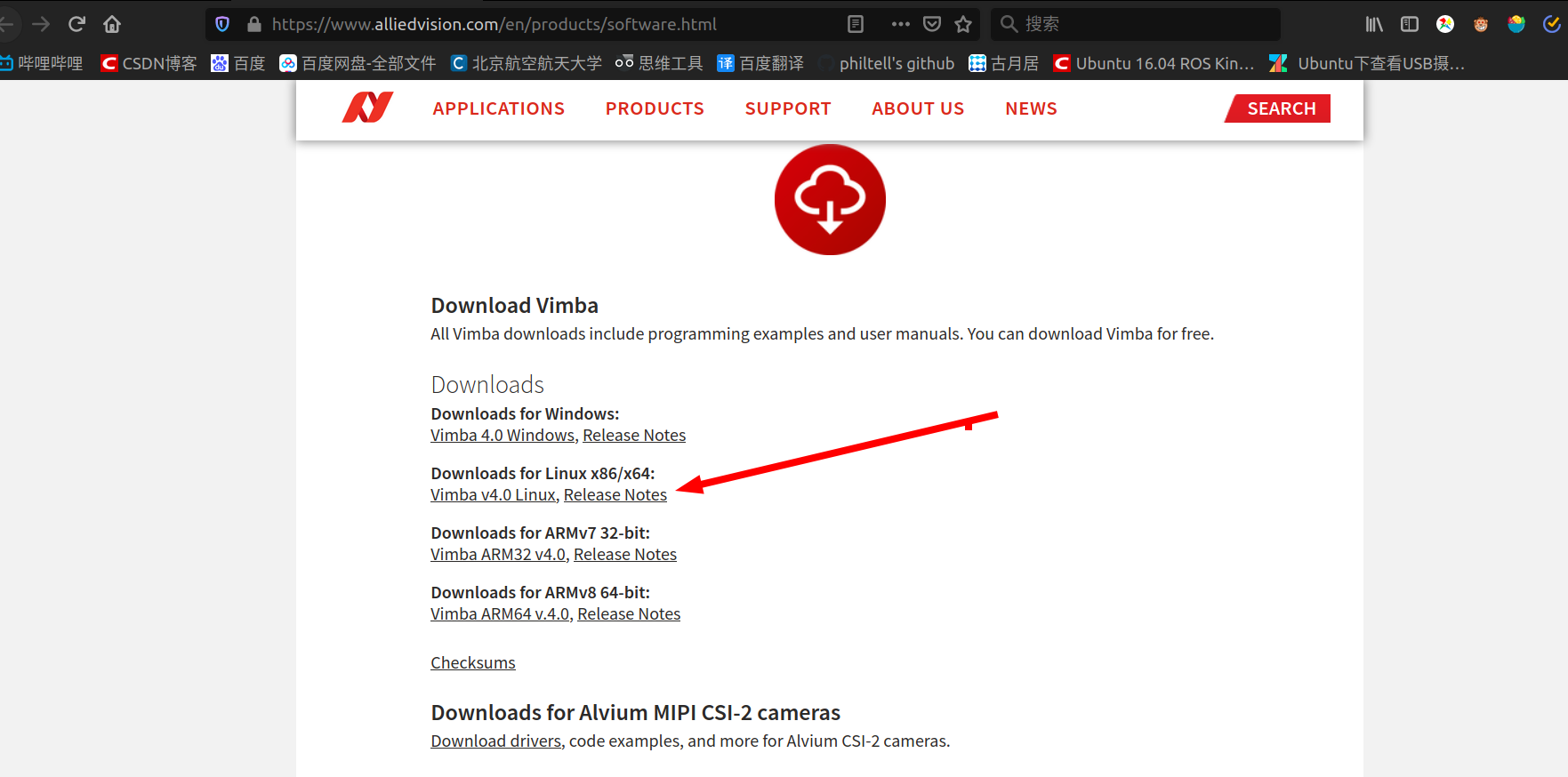
Task: Open the Checksums link
Action: tap(473, 663)
